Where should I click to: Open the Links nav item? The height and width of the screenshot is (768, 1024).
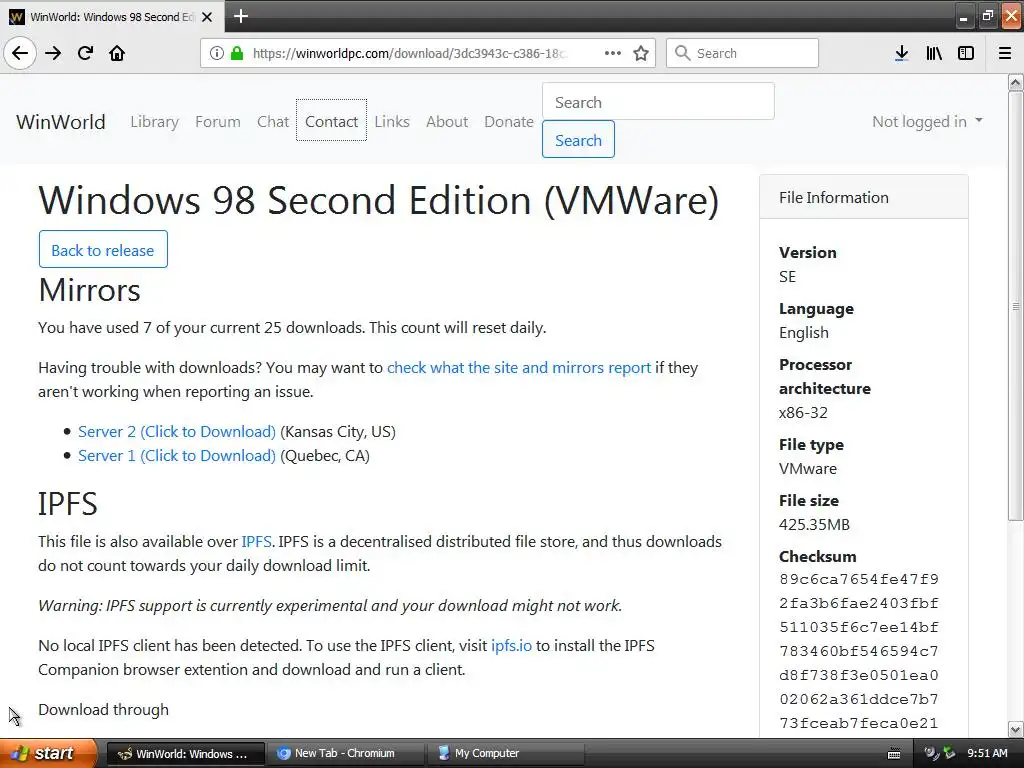392,121
